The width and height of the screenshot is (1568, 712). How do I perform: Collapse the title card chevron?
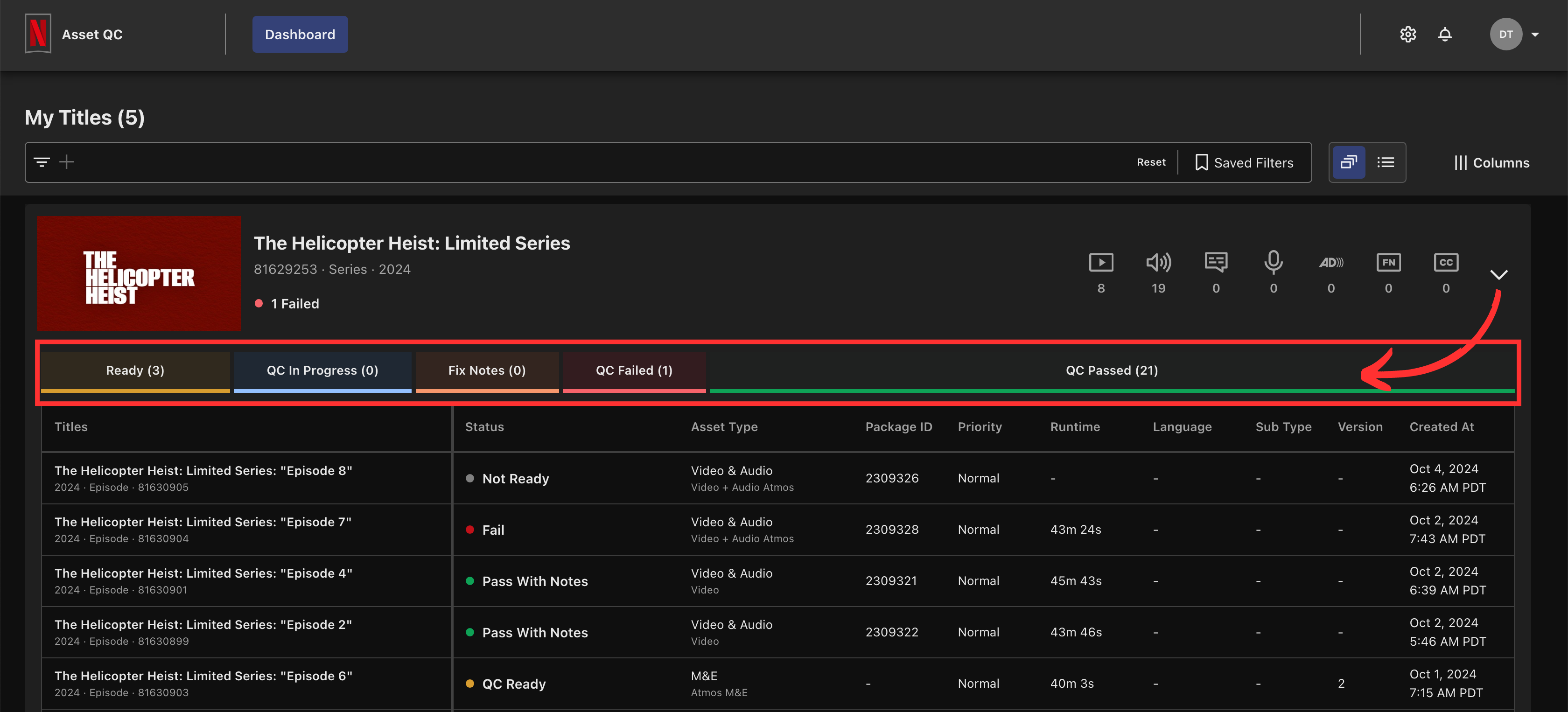click(1498, 274)
